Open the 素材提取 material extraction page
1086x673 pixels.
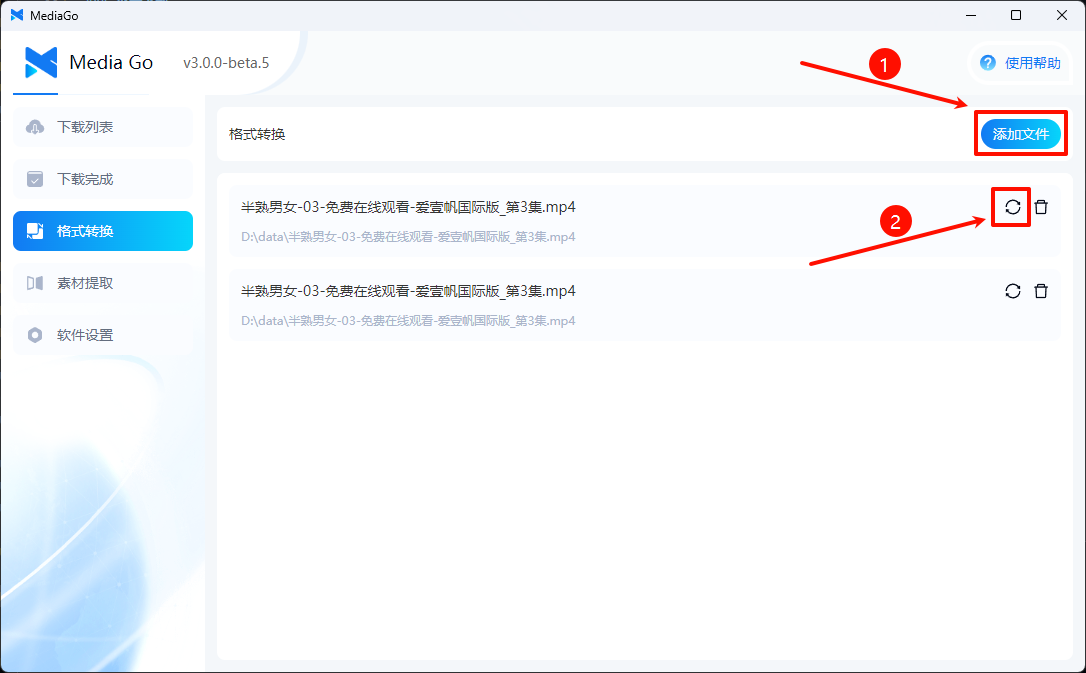[103, 282]
